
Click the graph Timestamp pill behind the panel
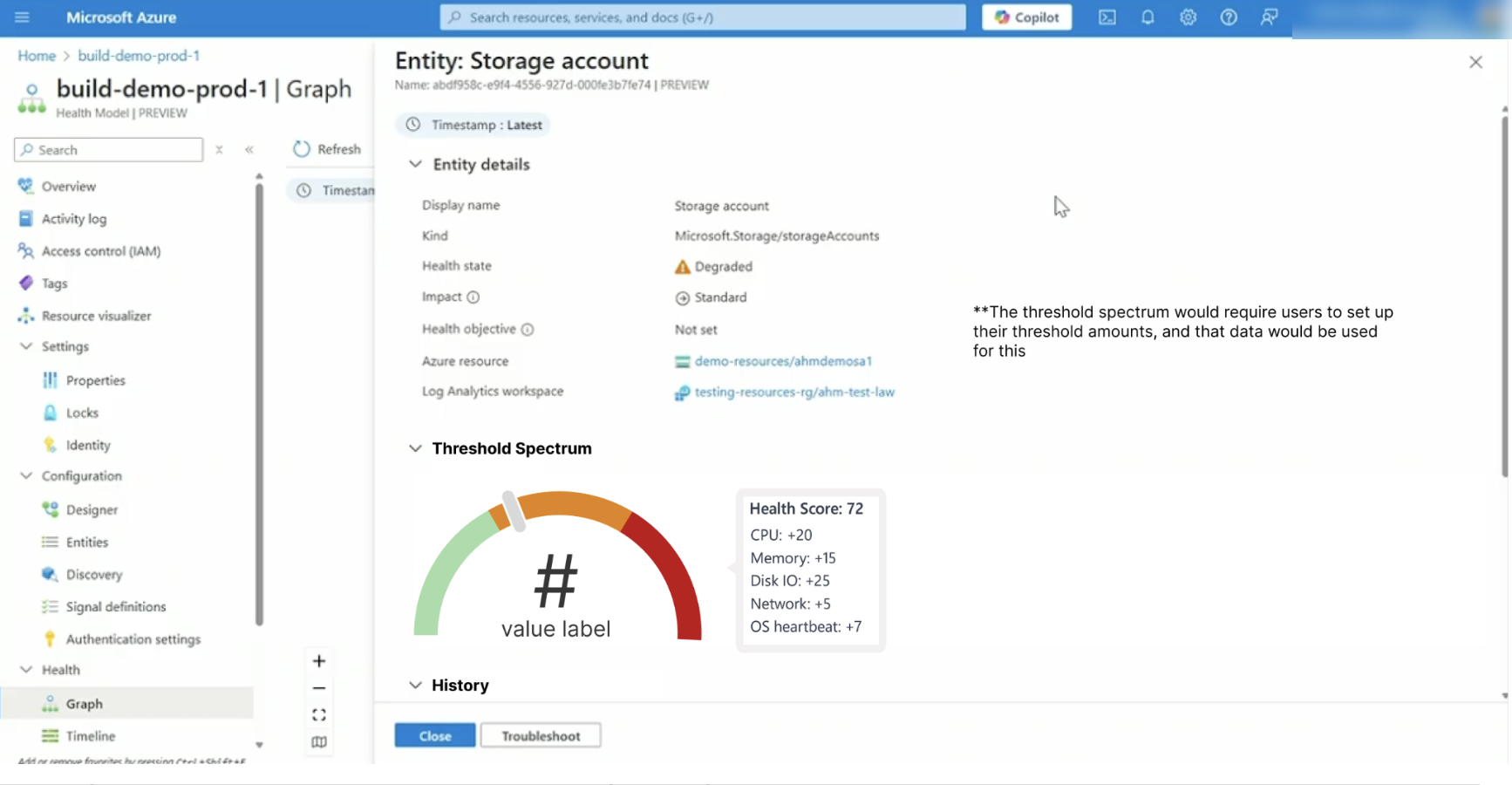point(332,190)
